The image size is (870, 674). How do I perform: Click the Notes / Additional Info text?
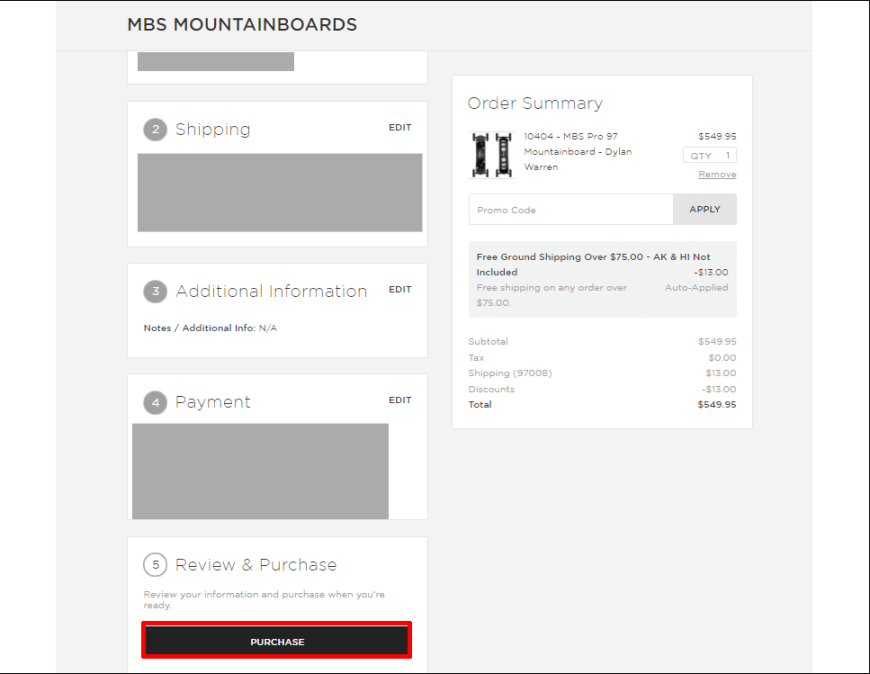point(210,328)
